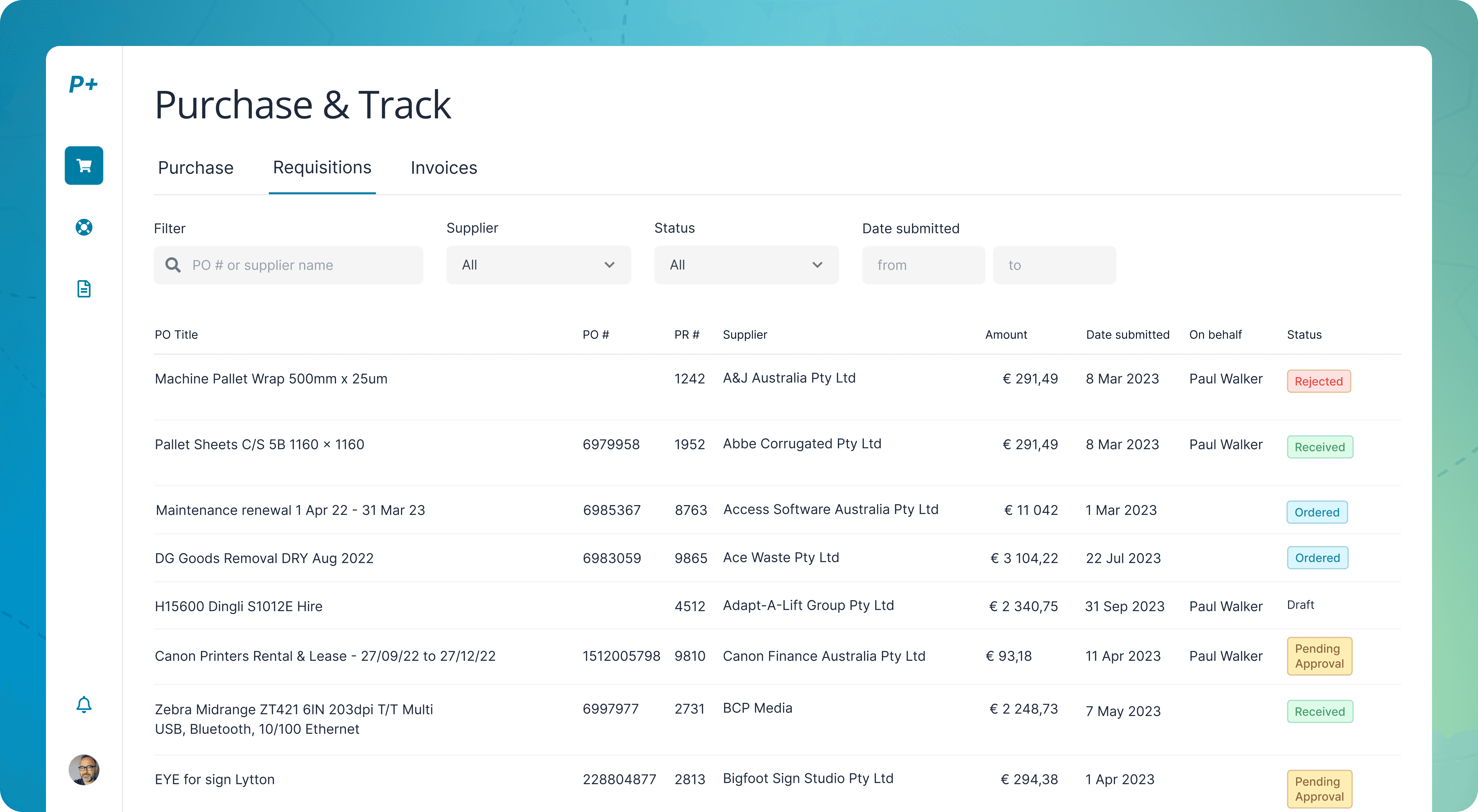Click the search magnifier icon
The width and height of the screenshot is (1478, 812).
pos(173,265)
